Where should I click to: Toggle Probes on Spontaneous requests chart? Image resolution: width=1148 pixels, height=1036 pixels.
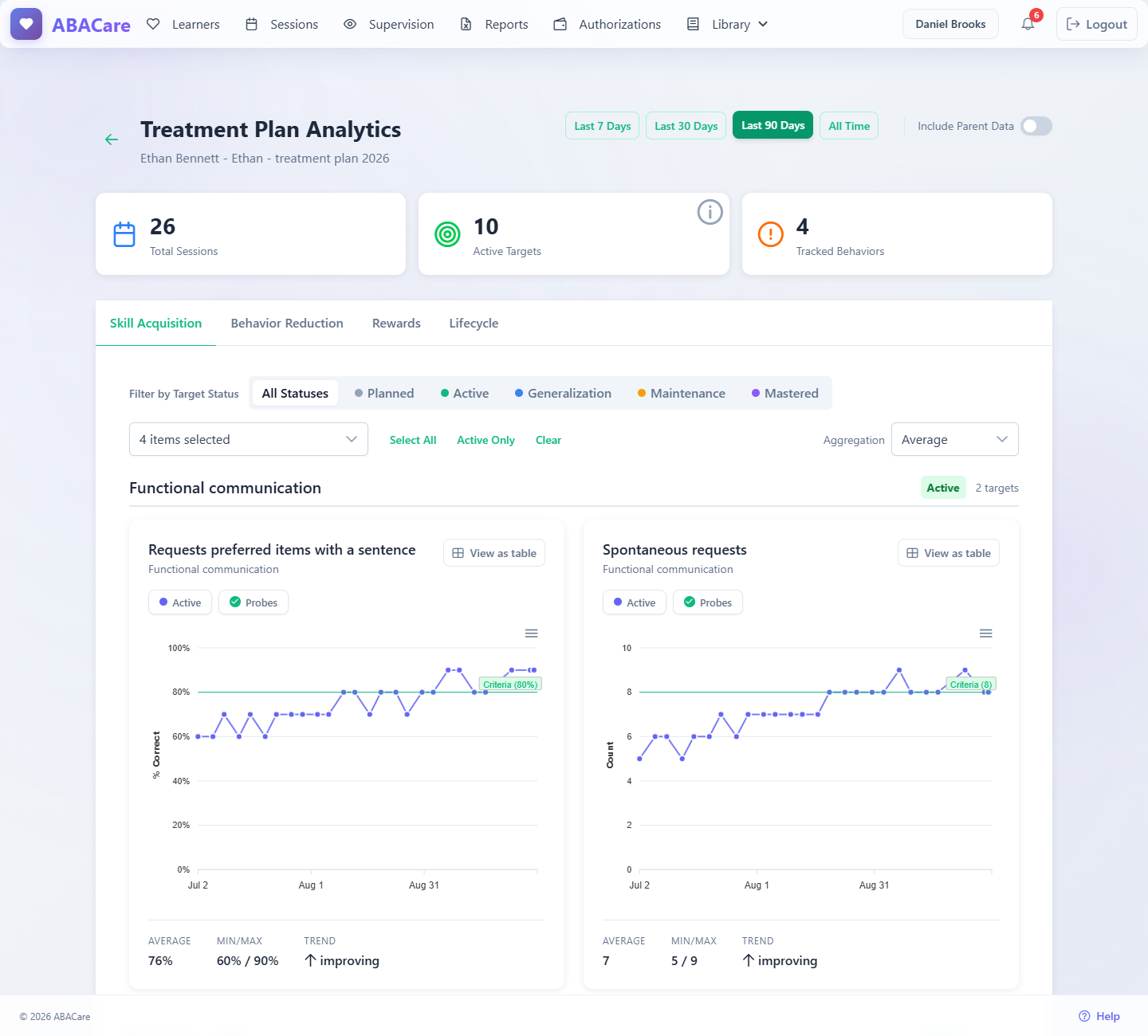click(x=708, y=602)
